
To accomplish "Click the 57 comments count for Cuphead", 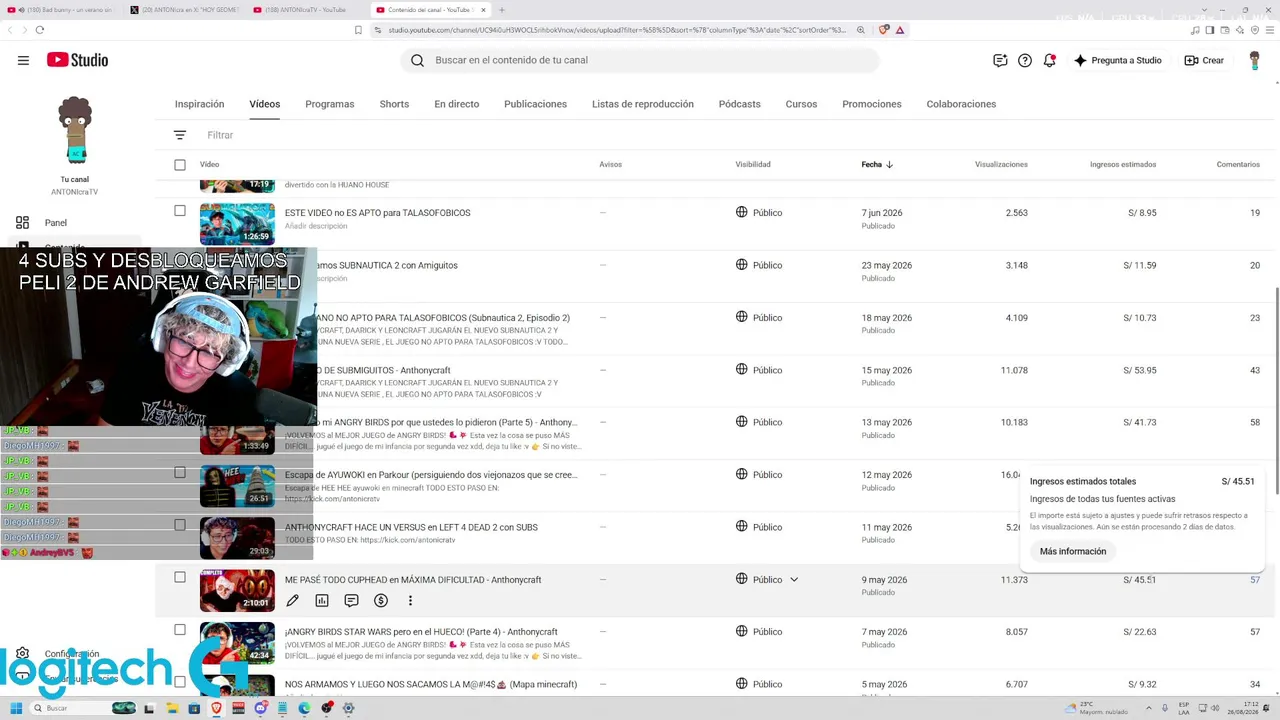I will coord(1255,580).
